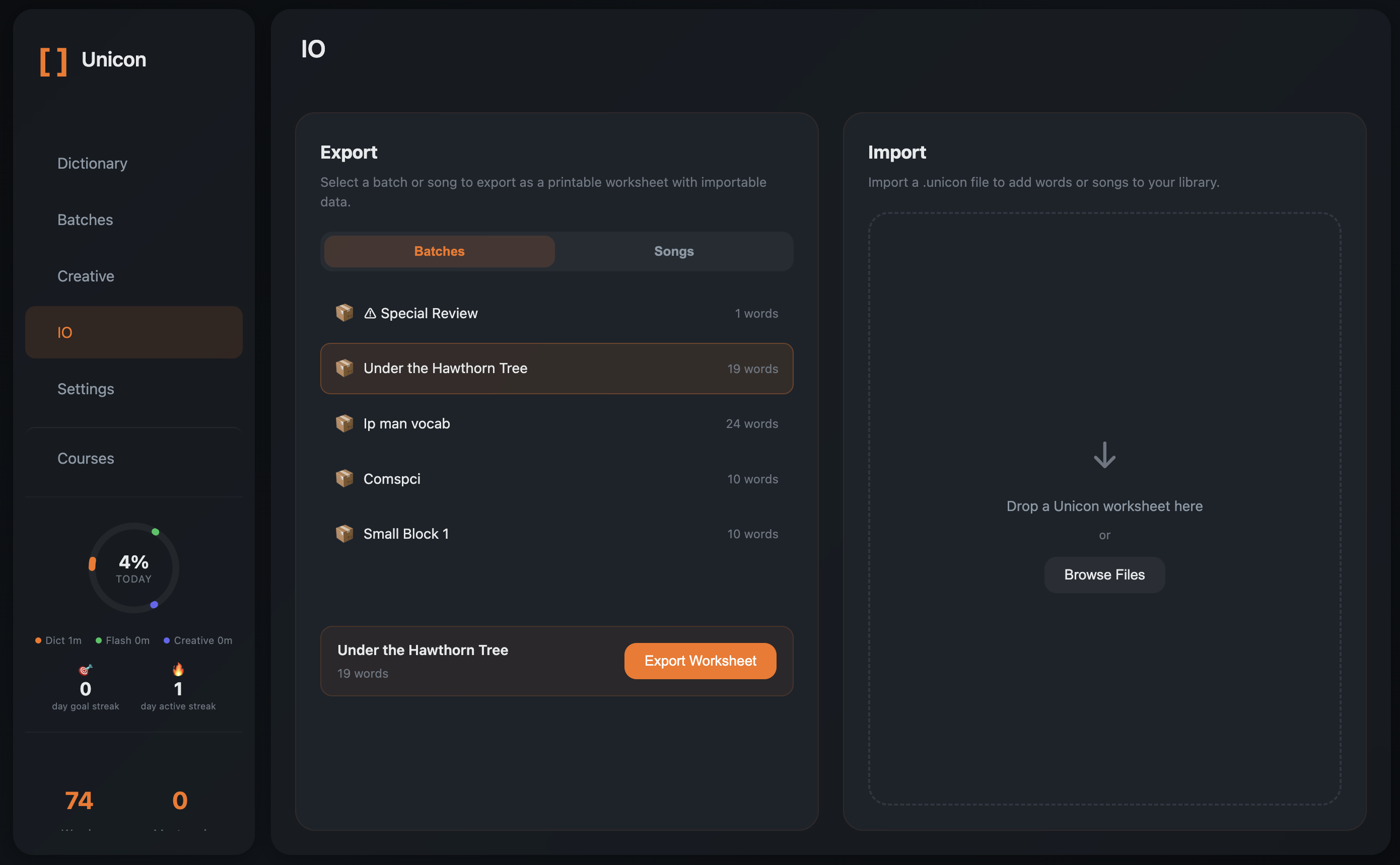Screen dimensions: 1400x865
Task: Open the Courses sidebar section
Action: click(86, 458)
